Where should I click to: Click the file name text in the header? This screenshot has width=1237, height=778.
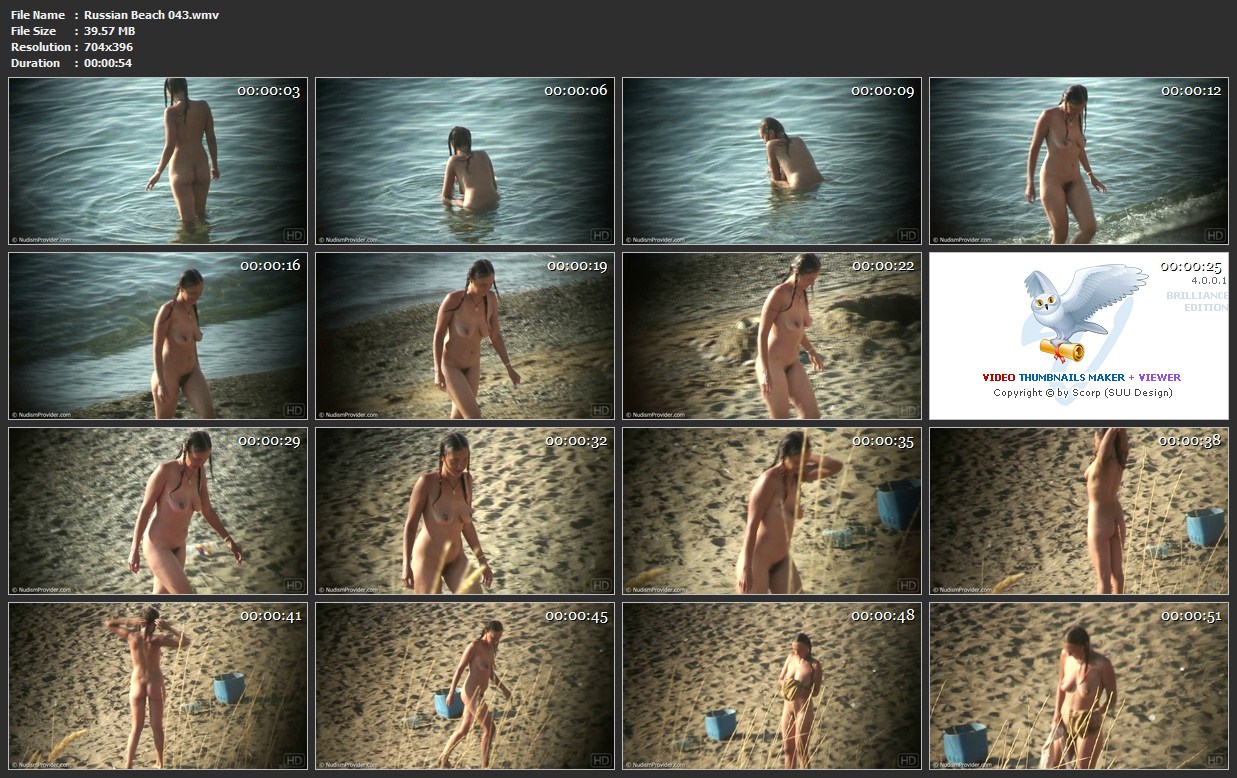point(151,15)
